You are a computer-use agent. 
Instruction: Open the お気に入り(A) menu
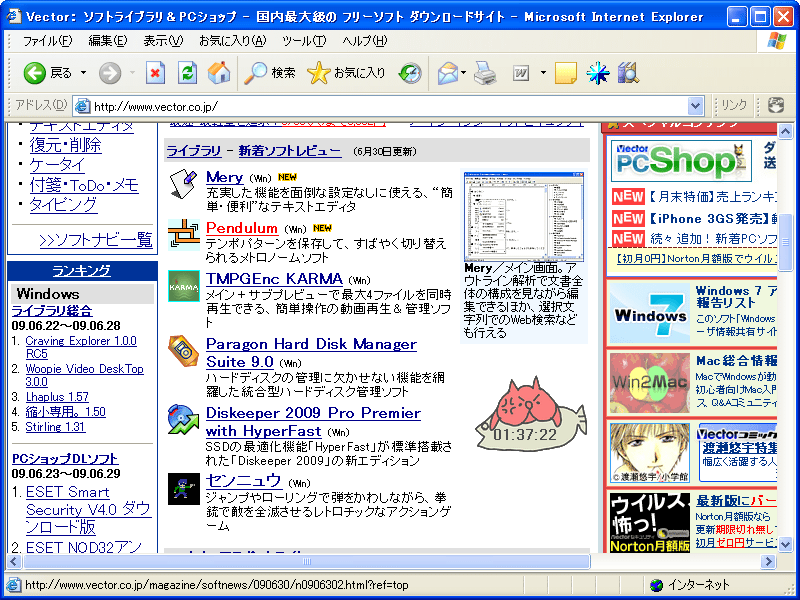pos(233,41)
